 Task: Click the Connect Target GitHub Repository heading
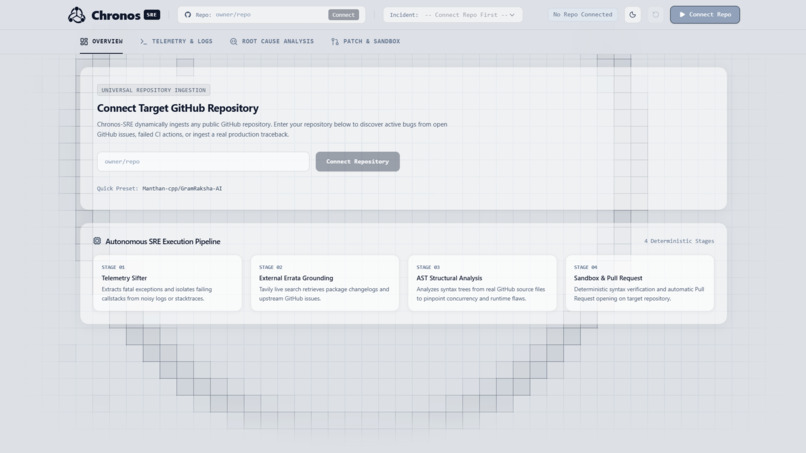pyautogui.click(x=178, y=108)
